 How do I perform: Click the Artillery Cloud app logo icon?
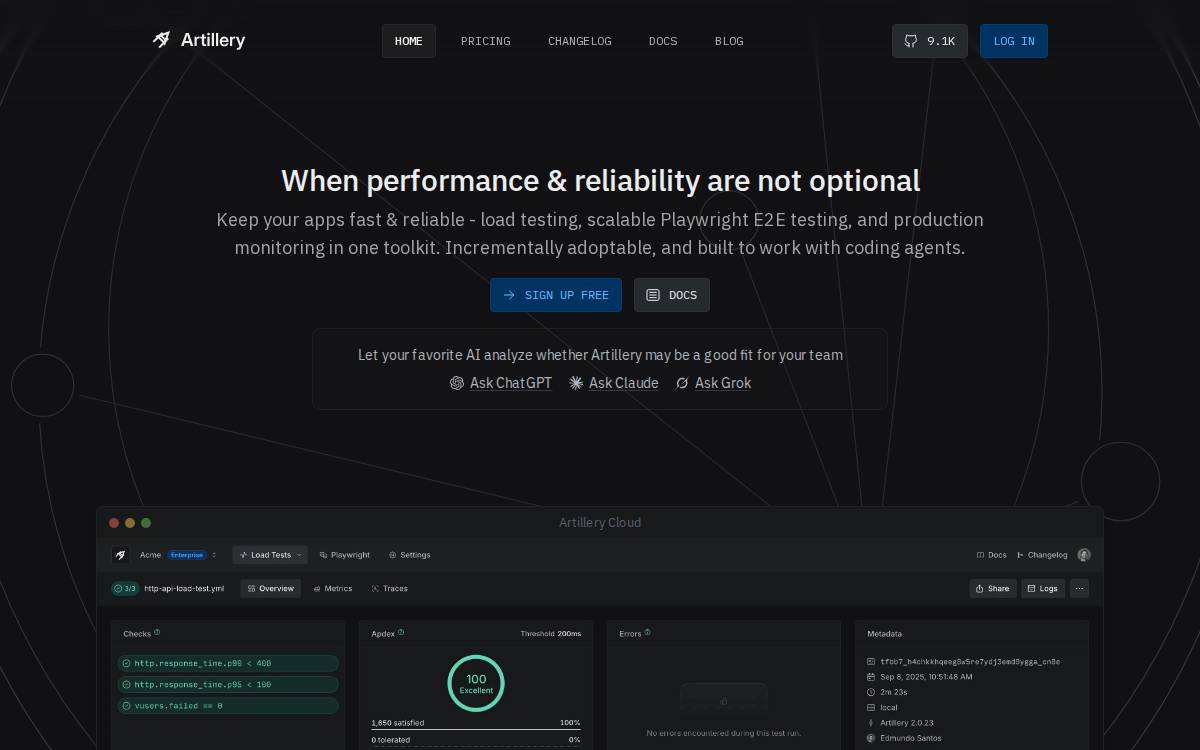point(120,555)
